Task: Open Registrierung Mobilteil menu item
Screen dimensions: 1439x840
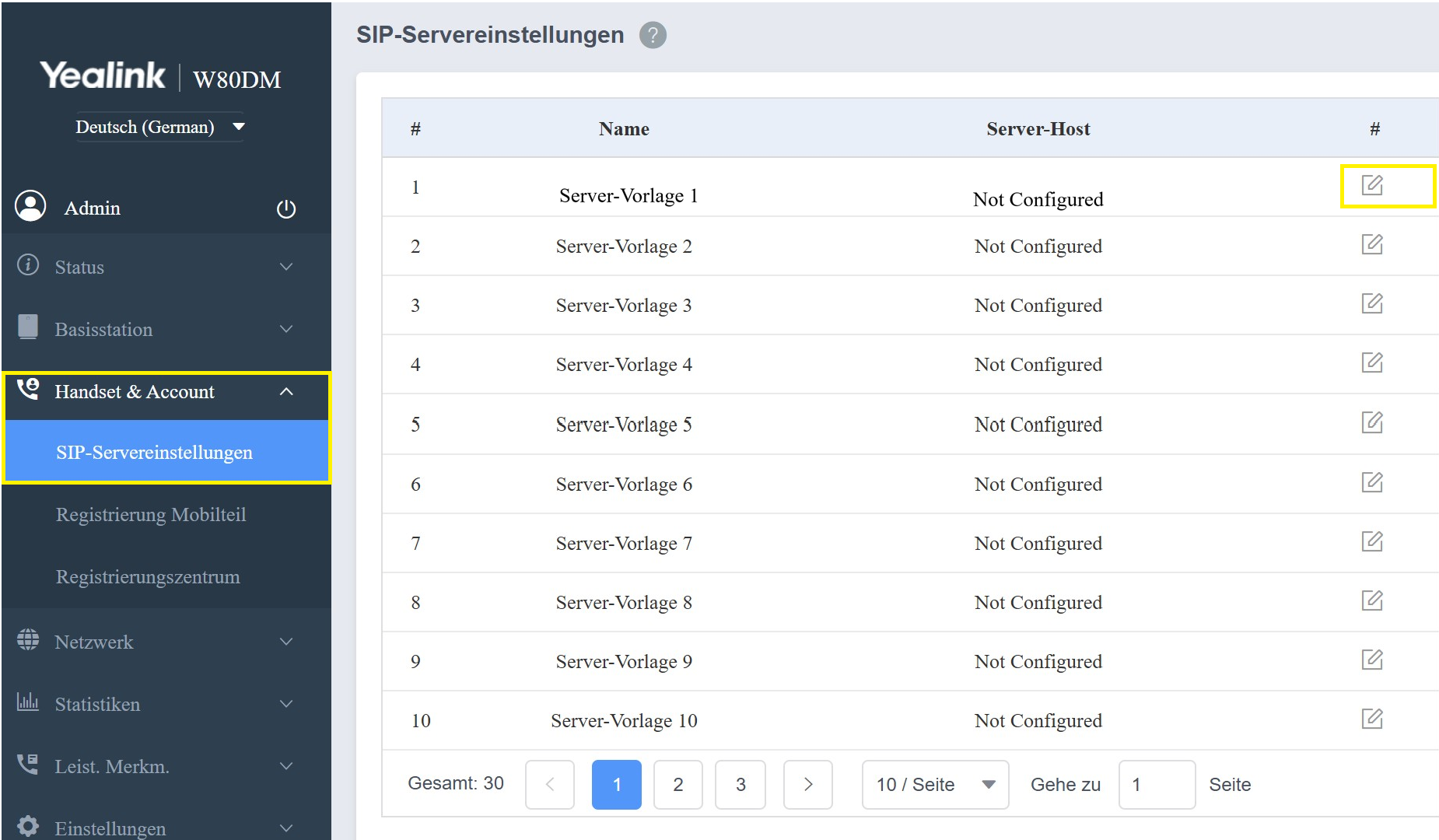Action: [151, 515]
